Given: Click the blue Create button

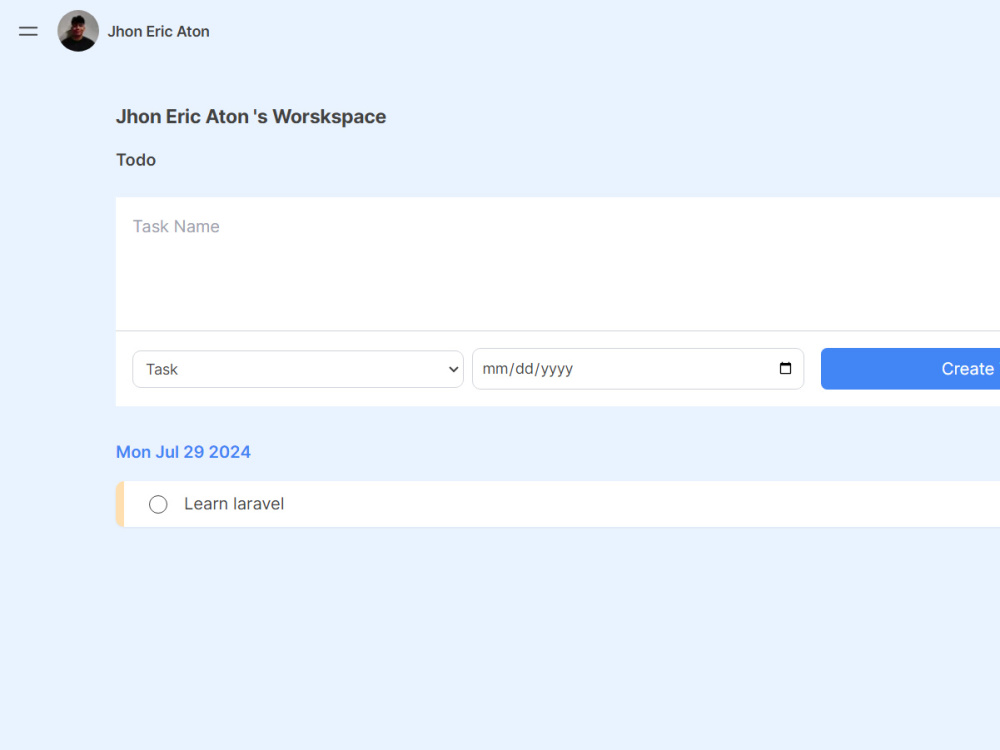Looking at the screenshot, I should coord(910,369).
